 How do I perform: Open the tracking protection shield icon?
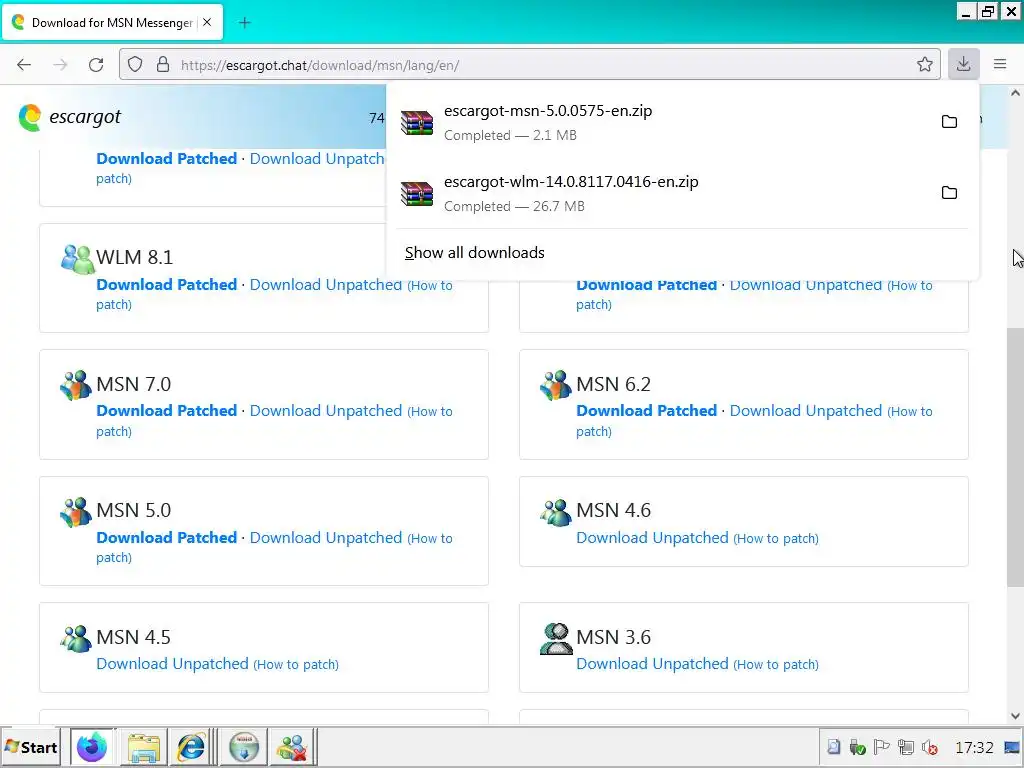(135, 65)
